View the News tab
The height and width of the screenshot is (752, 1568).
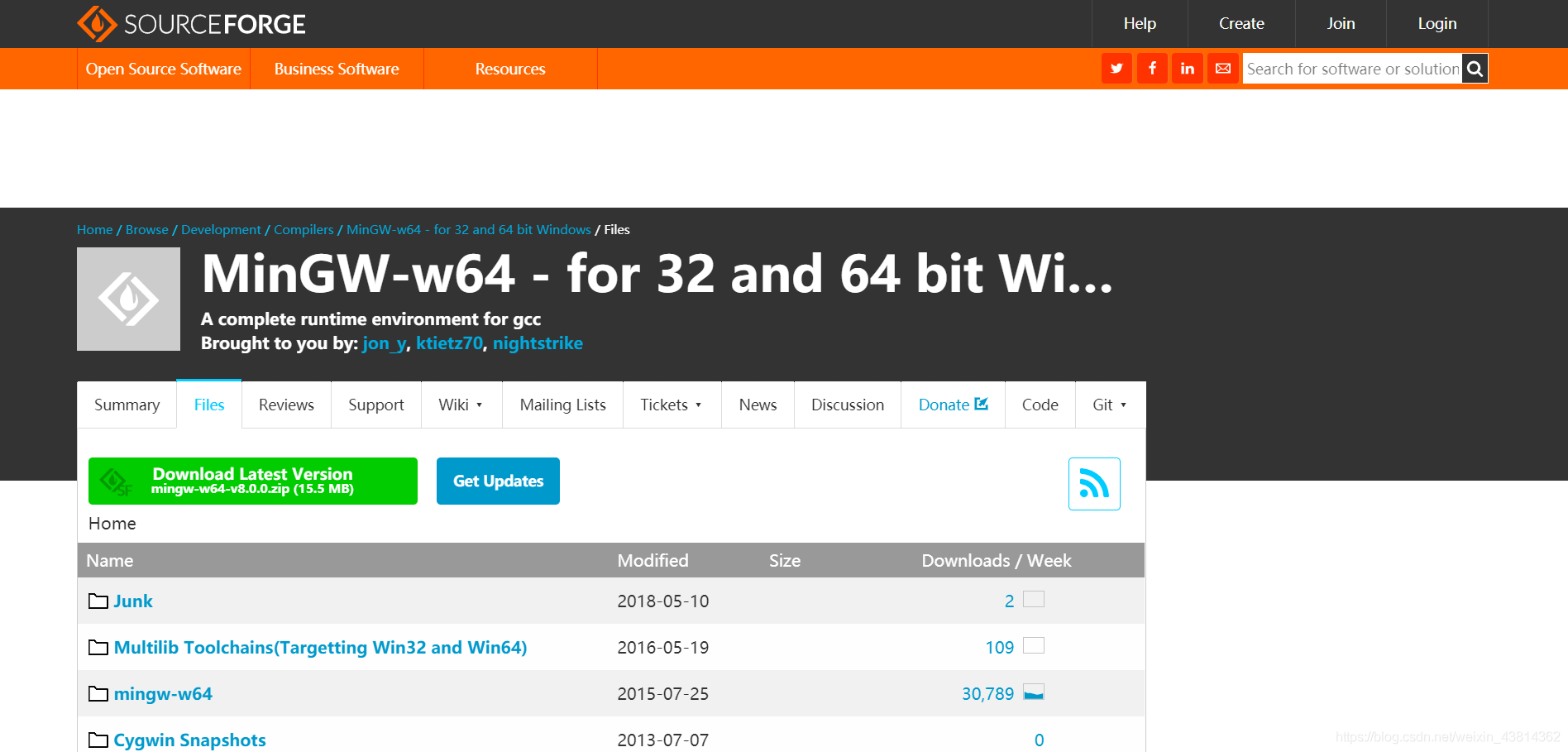pos(758,405)
